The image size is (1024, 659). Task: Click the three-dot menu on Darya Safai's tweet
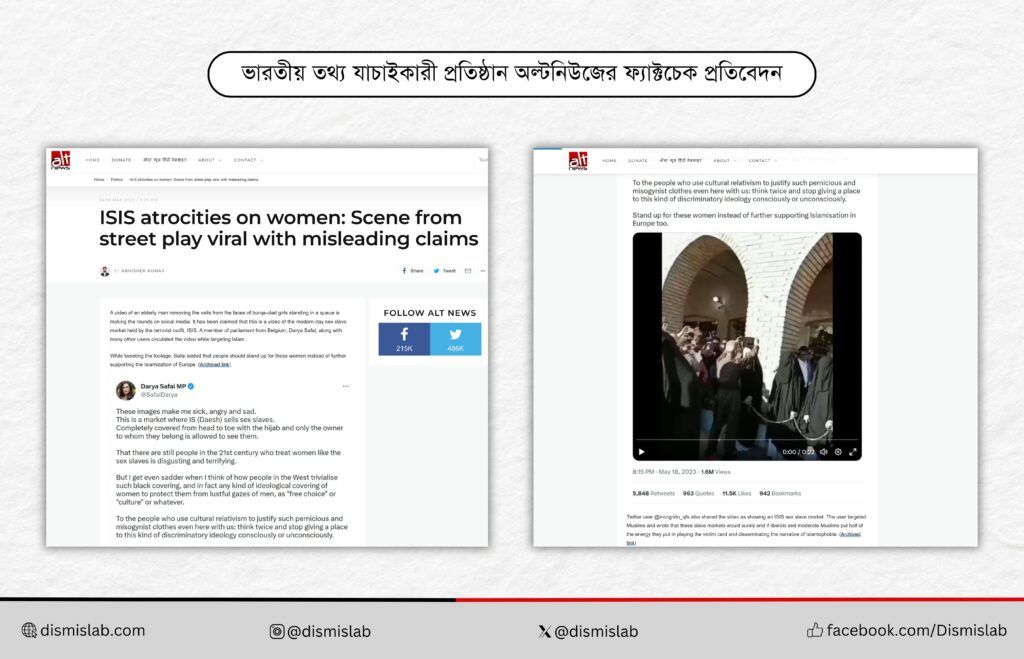click(346, 386)
